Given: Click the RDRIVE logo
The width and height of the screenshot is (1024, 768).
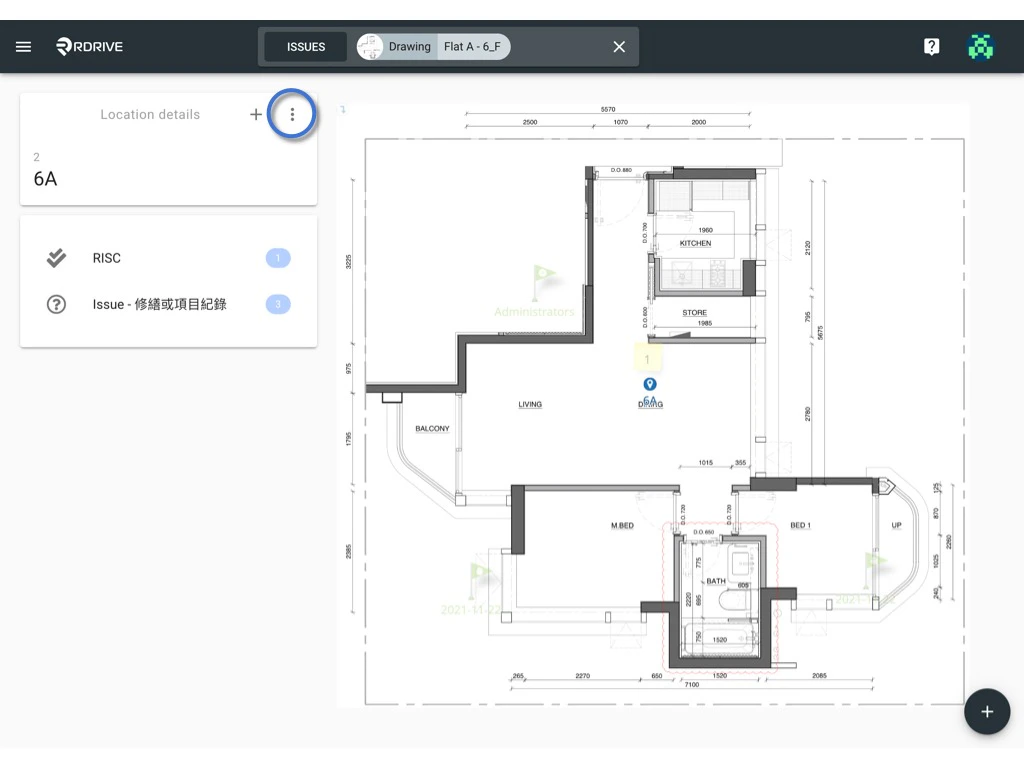Looking at the screenshot, I should [89, 46].
